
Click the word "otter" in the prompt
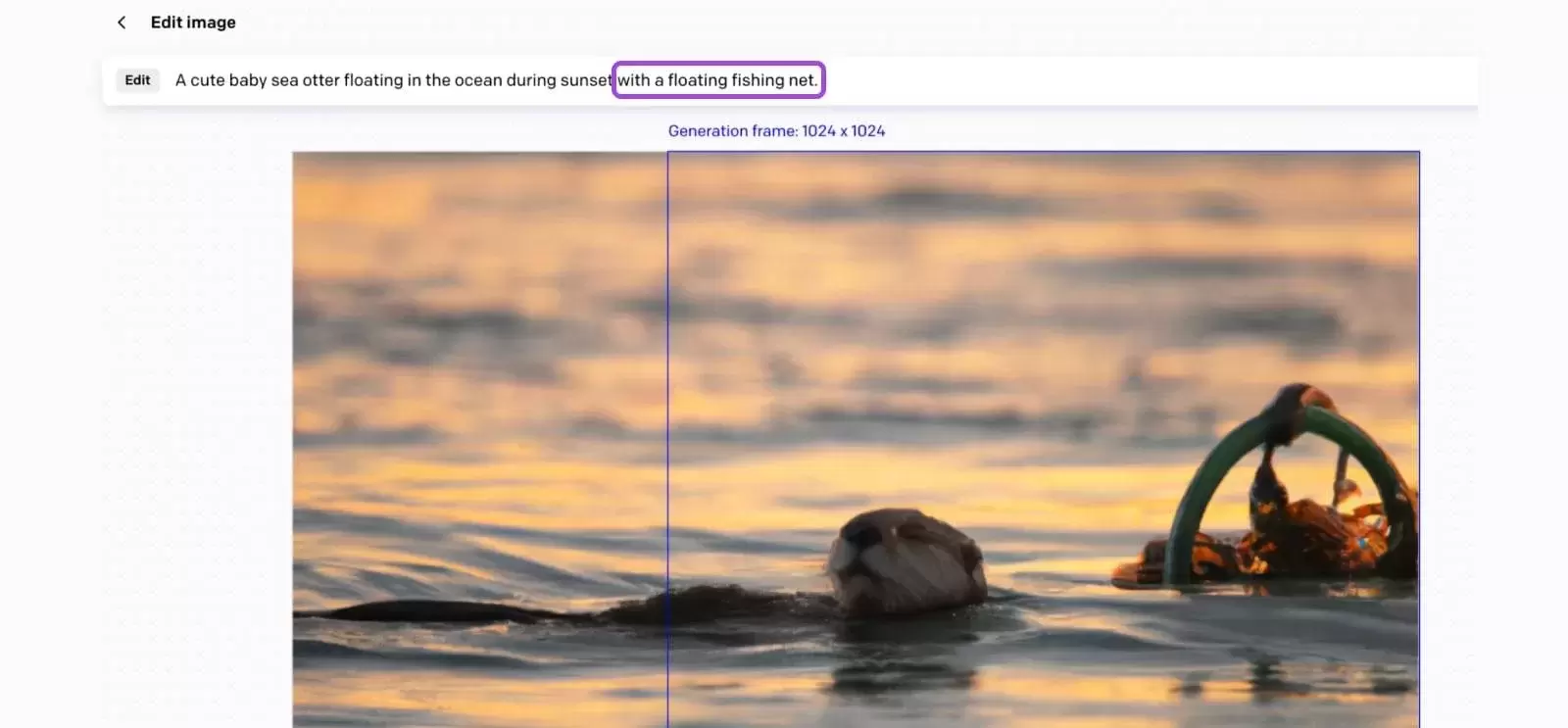tap(320, 80)
